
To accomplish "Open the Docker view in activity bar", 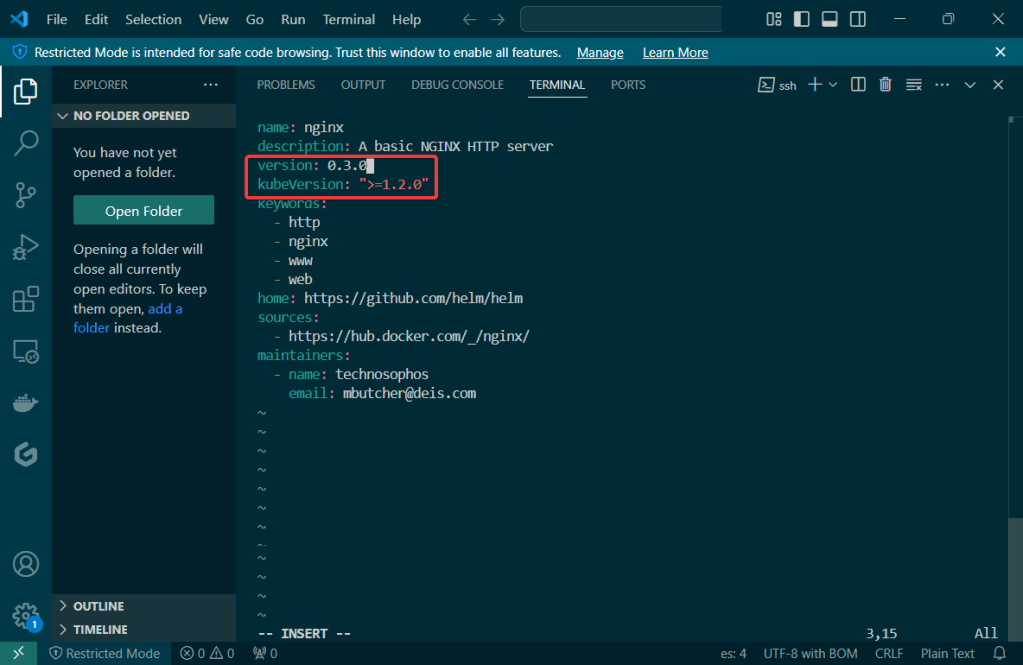I will click(26, 403).
